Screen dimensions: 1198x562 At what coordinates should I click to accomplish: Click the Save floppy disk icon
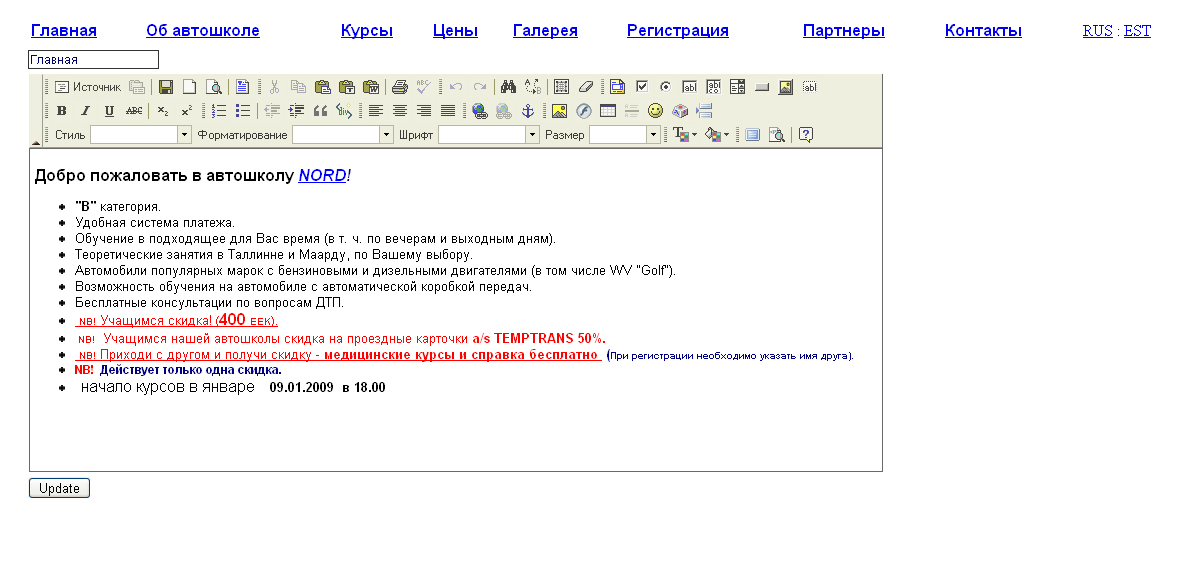point(166,87)
